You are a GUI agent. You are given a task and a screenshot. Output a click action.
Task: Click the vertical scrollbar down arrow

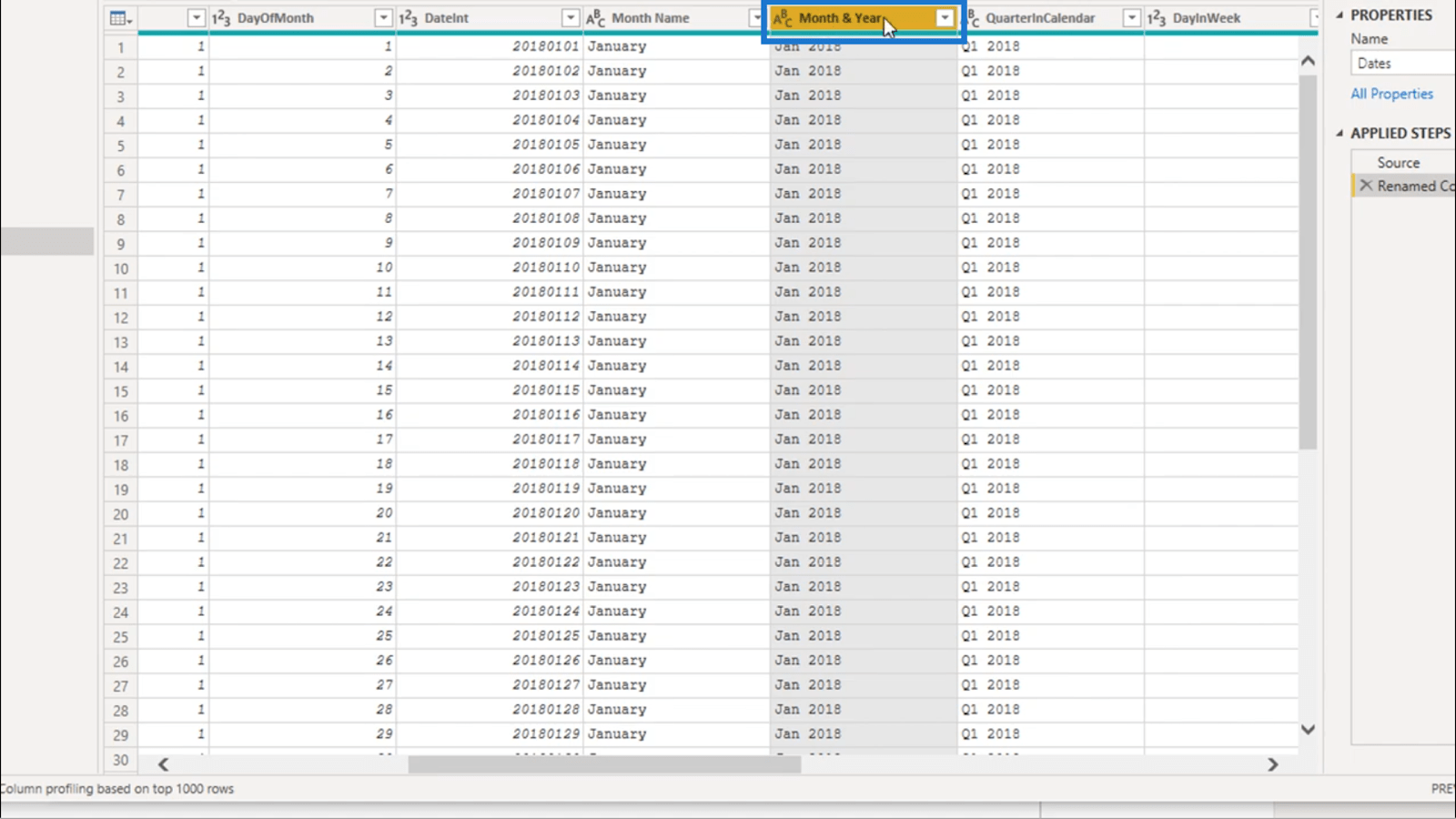pos(1308,729)
